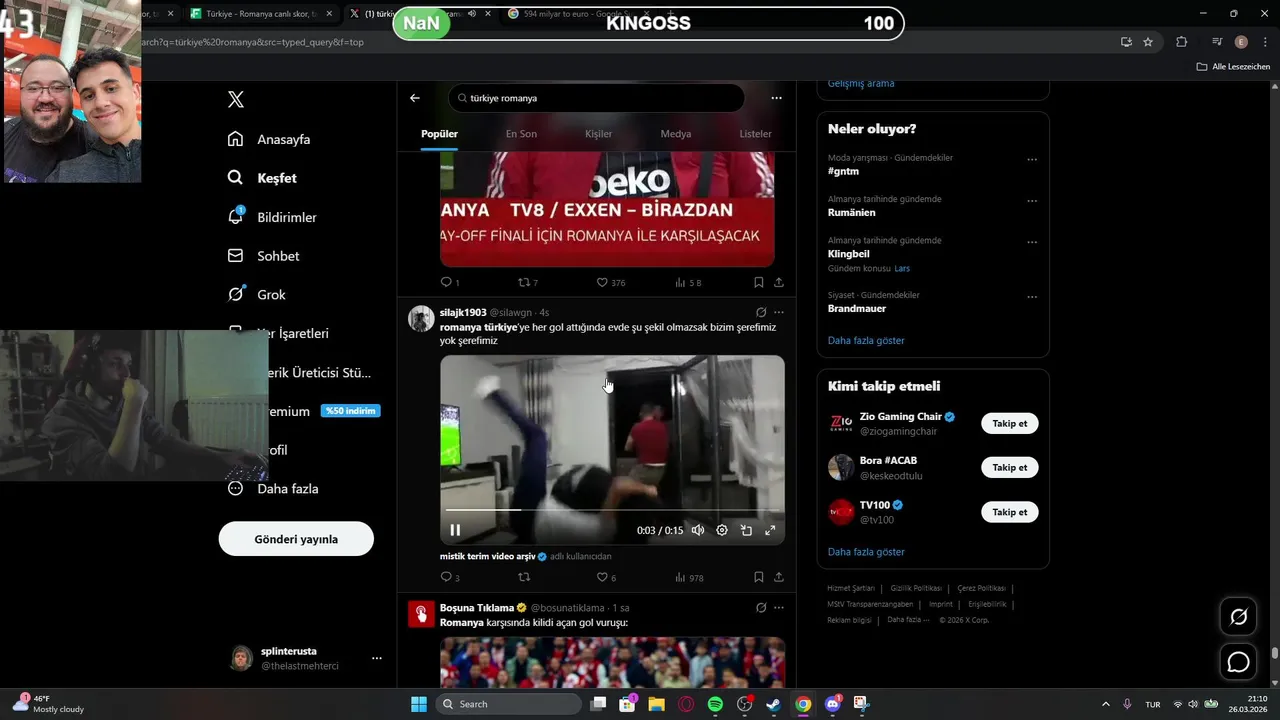The width and height of the screenshot is (1280, 720).
Task: Open the #gntm trend
Action: (x=843, y=171)
